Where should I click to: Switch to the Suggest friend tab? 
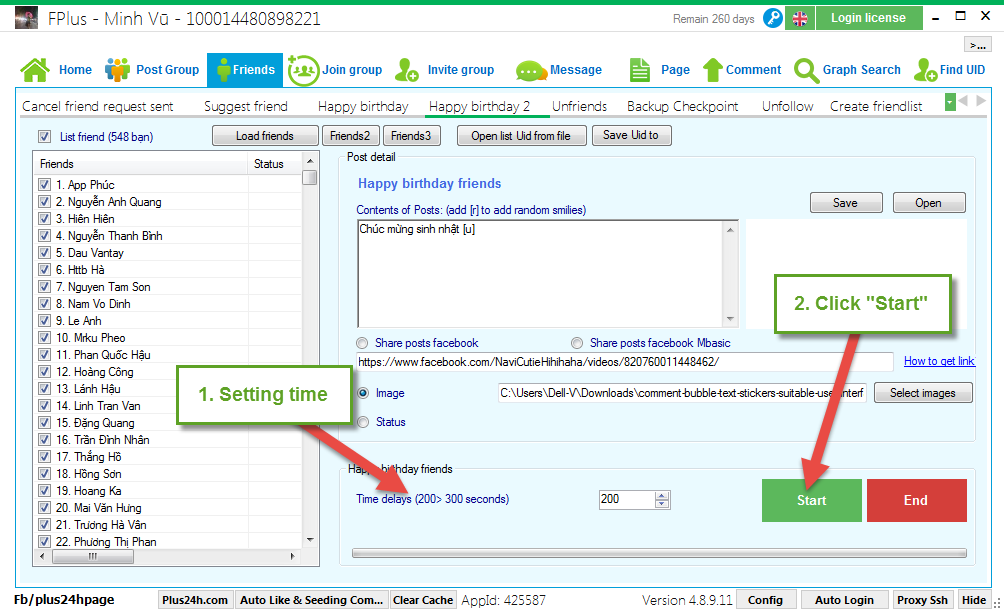[246, 106]
